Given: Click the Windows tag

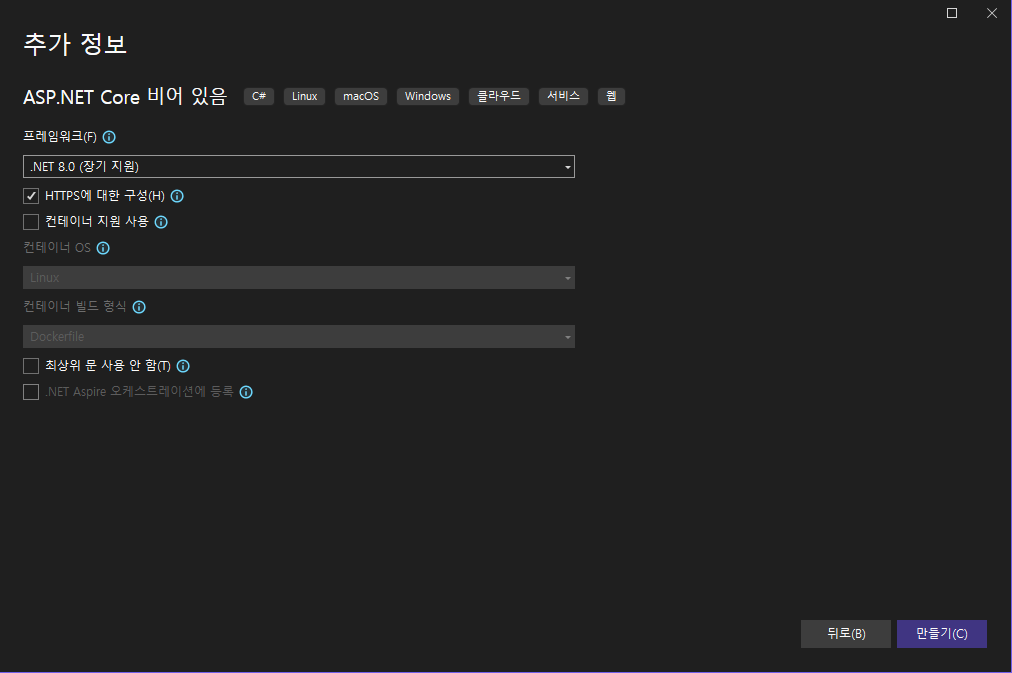Looking at the screenshot, I should (x=428, y=96).
